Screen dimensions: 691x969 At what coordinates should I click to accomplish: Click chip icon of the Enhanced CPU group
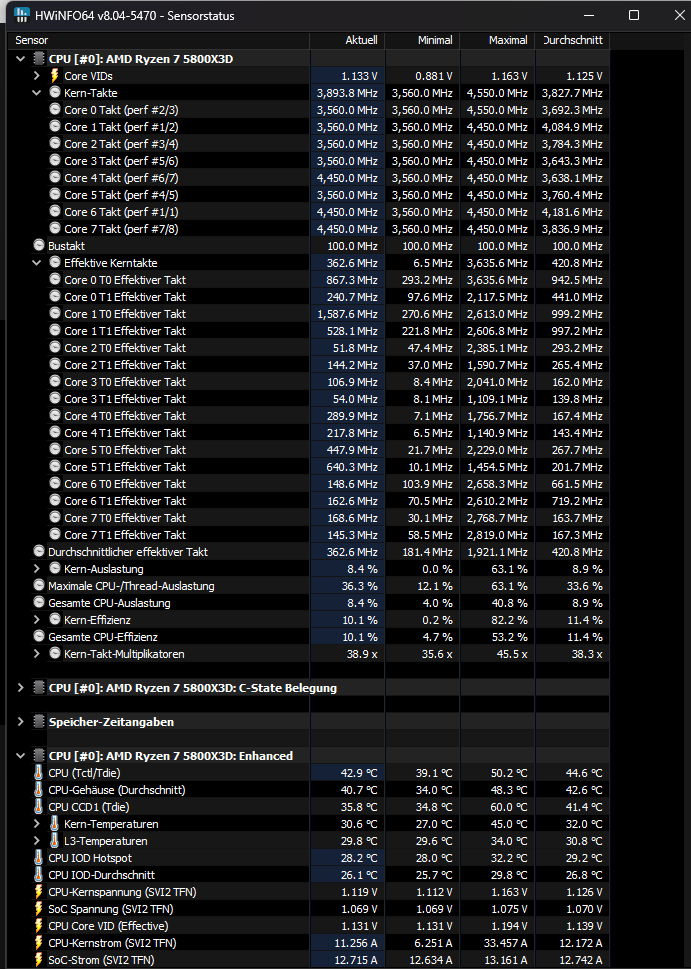[x=38, y=755]
